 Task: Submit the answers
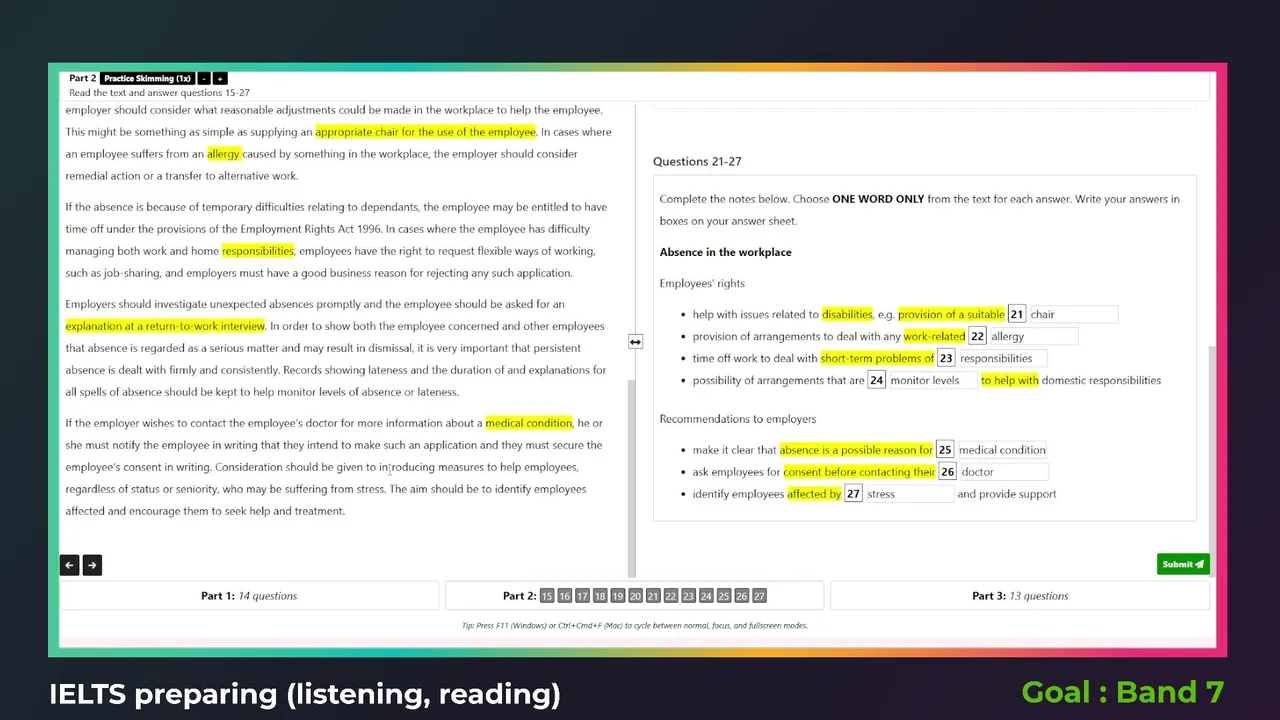click(1183, 564)
